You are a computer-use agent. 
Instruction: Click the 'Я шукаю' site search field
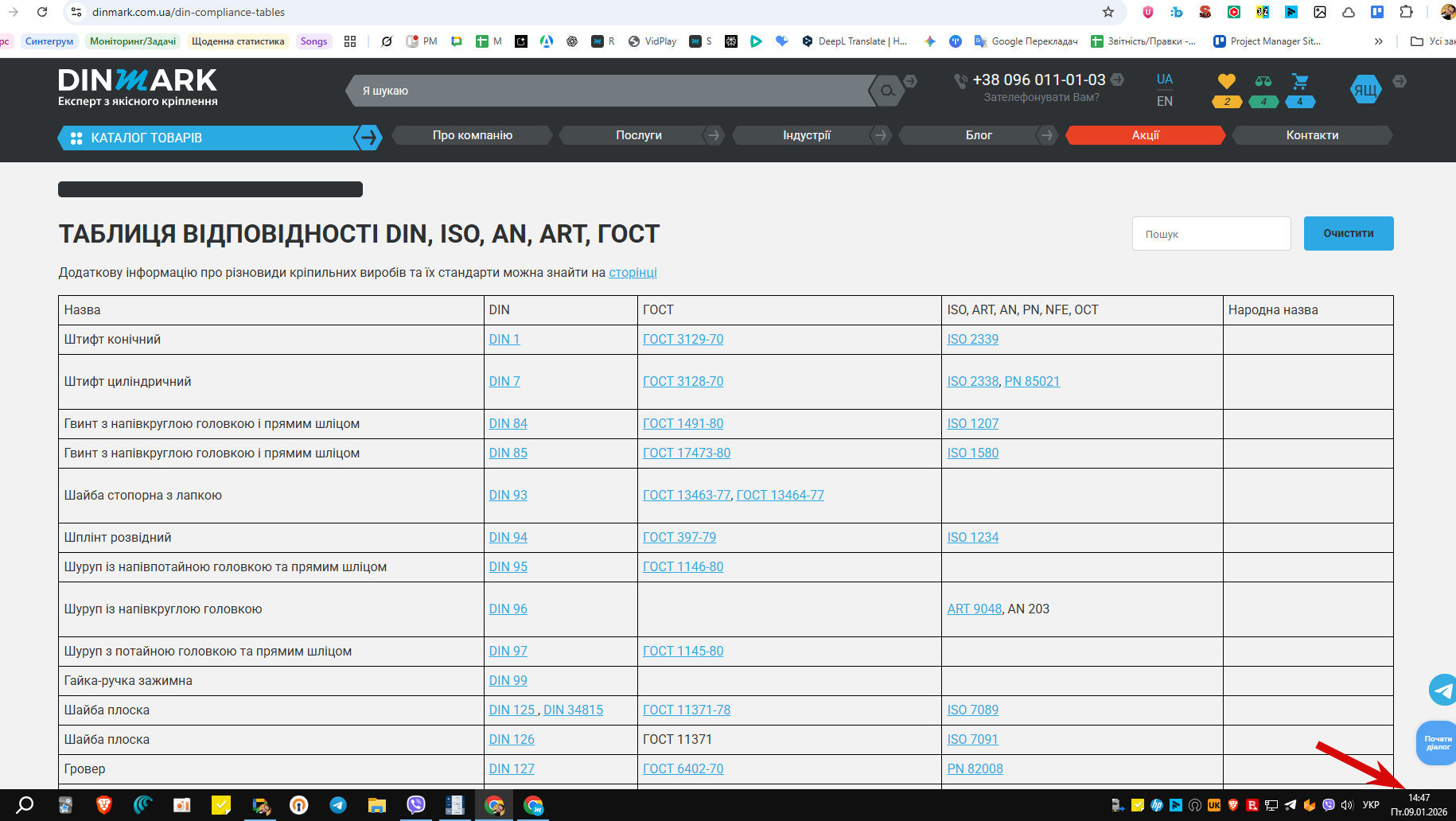(x=613, y=91)
